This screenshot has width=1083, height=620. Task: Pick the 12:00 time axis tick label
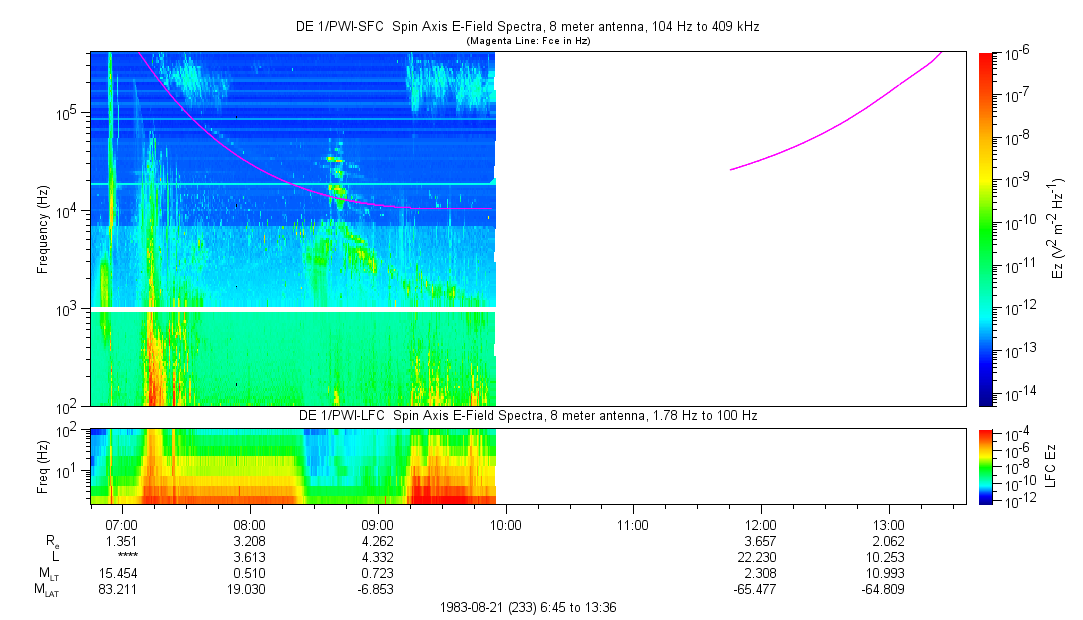[761, 524]
